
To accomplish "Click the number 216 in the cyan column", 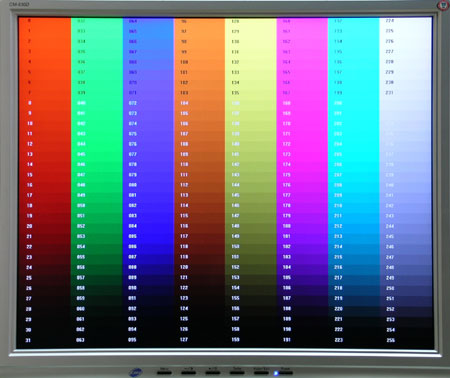I will pos(338,267).
